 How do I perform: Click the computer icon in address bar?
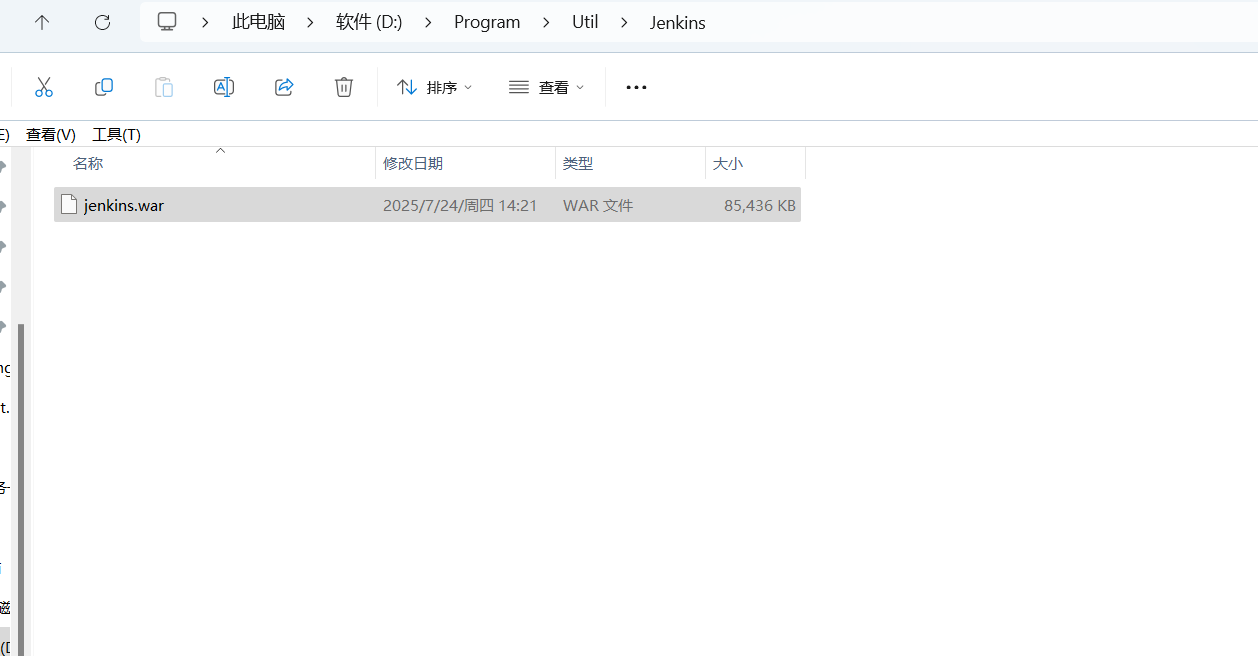click(167, 22)
